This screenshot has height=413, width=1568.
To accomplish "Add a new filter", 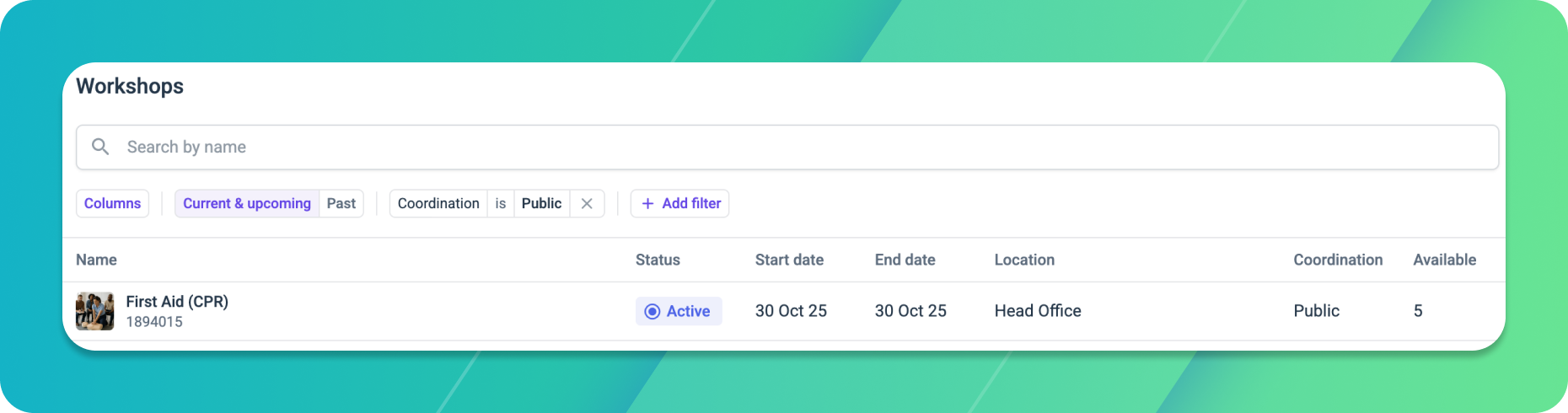I will (680, 203).
